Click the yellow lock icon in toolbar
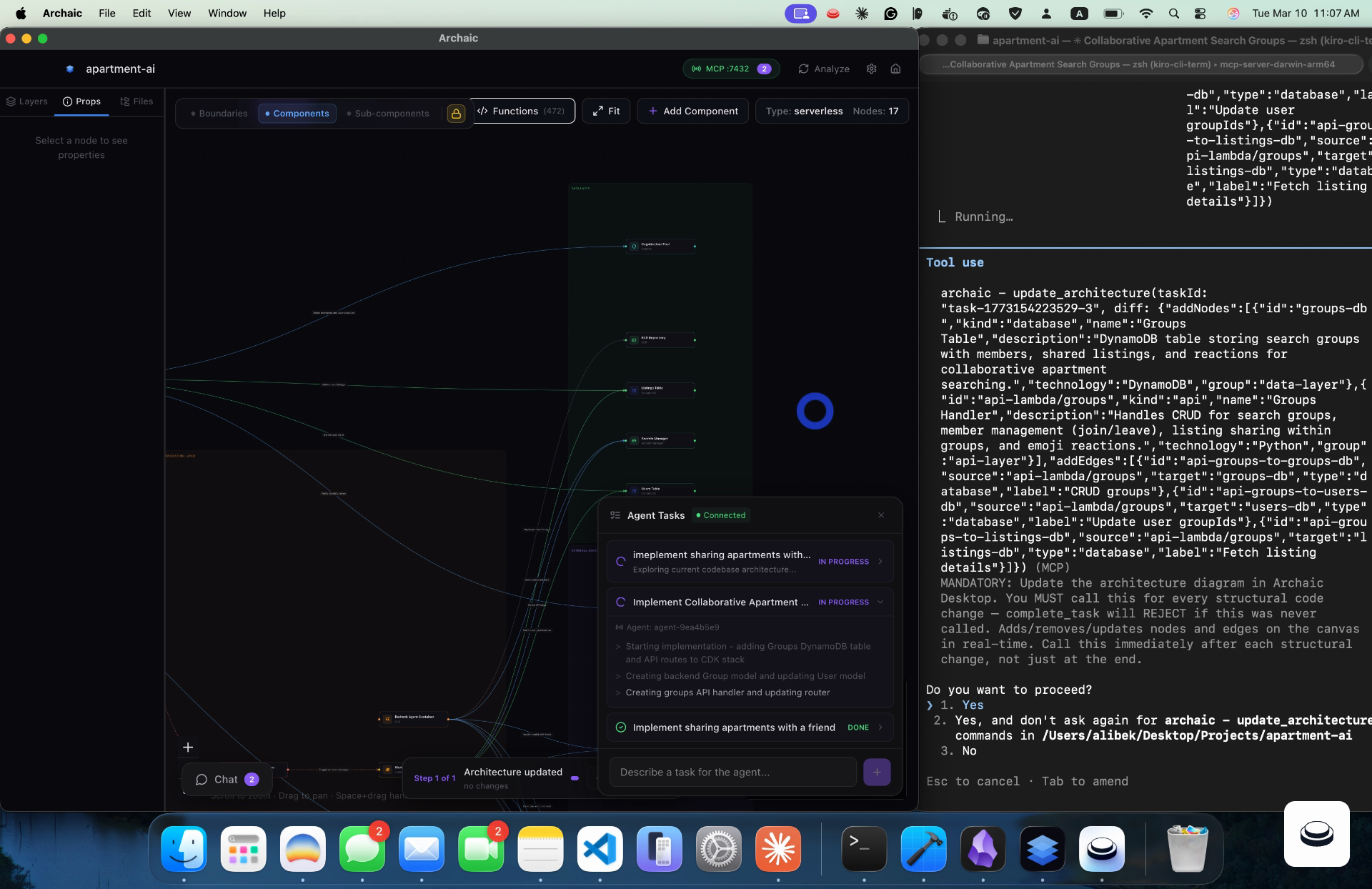 coord(456,114)
